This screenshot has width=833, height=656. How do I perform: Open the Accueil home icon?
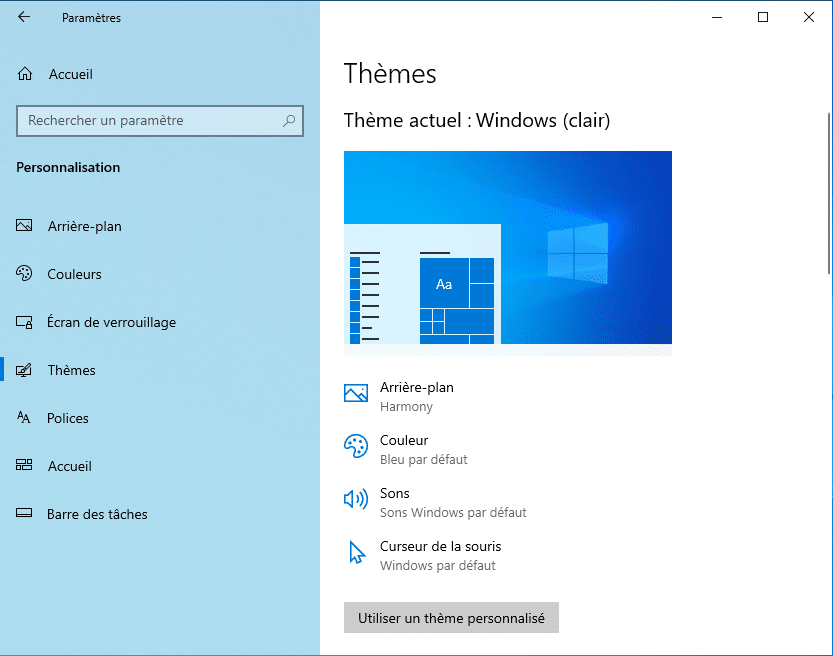pos(25,74)
